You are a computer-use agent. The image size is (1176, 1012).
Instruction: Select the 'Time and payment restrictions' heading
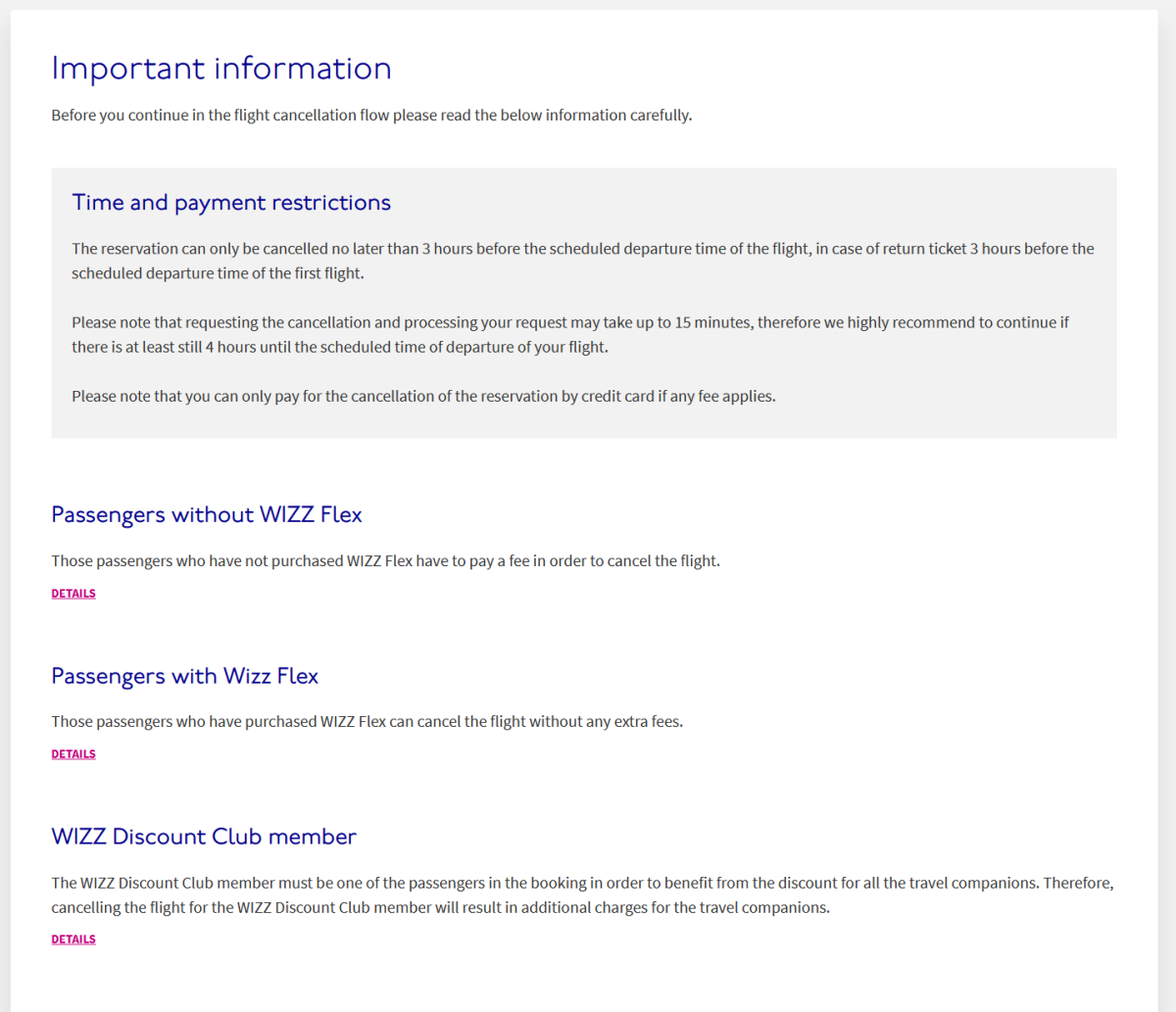pyautogui.click(x=231, y=203)
